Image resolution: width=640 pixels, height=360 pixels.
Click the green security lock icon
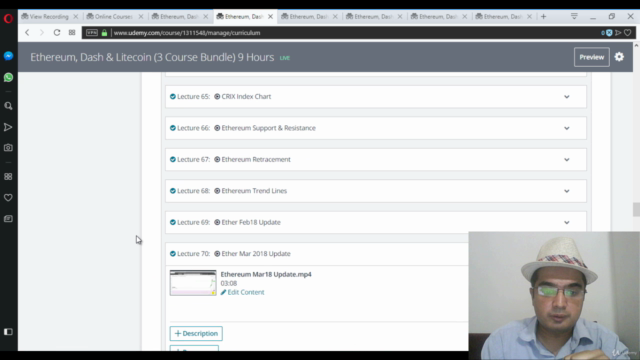[104, 33]
